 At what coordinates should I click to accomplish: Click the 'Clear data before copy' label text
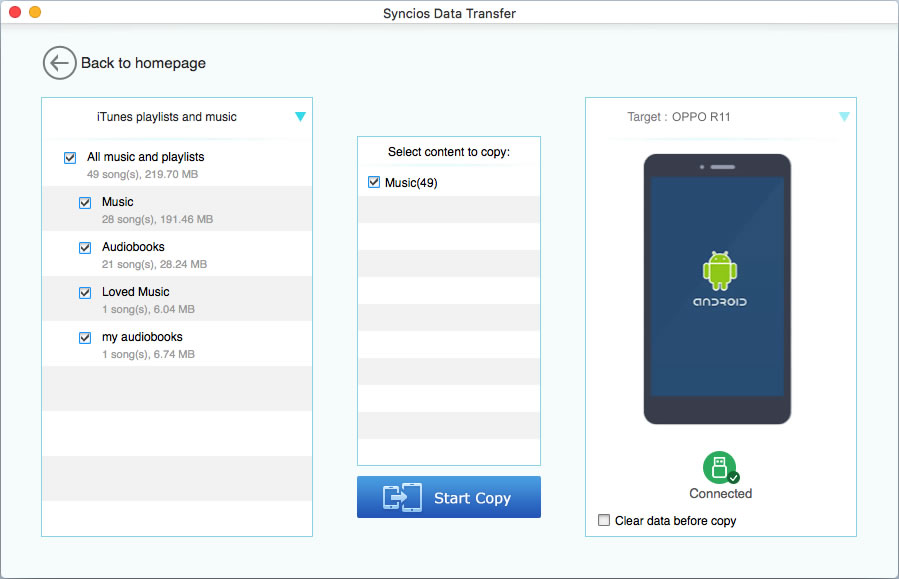coord(675,521)
